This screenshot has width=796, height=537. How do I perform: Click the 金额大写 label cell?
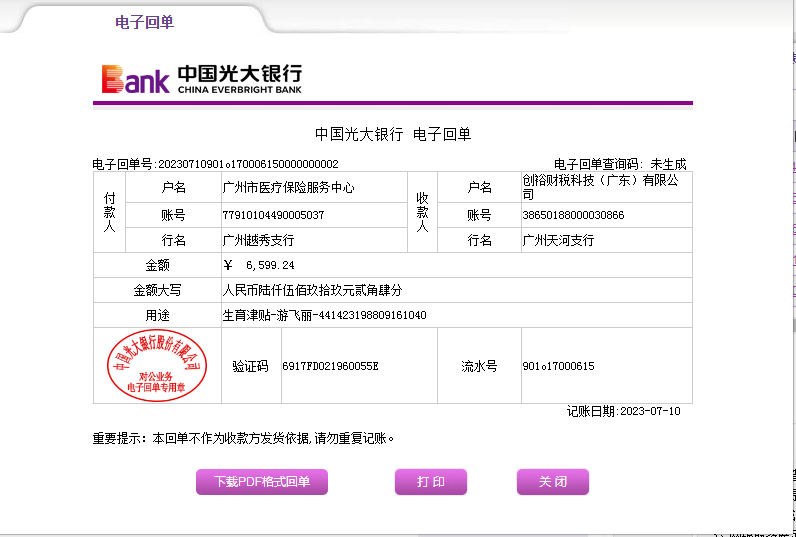coord(157,290)
